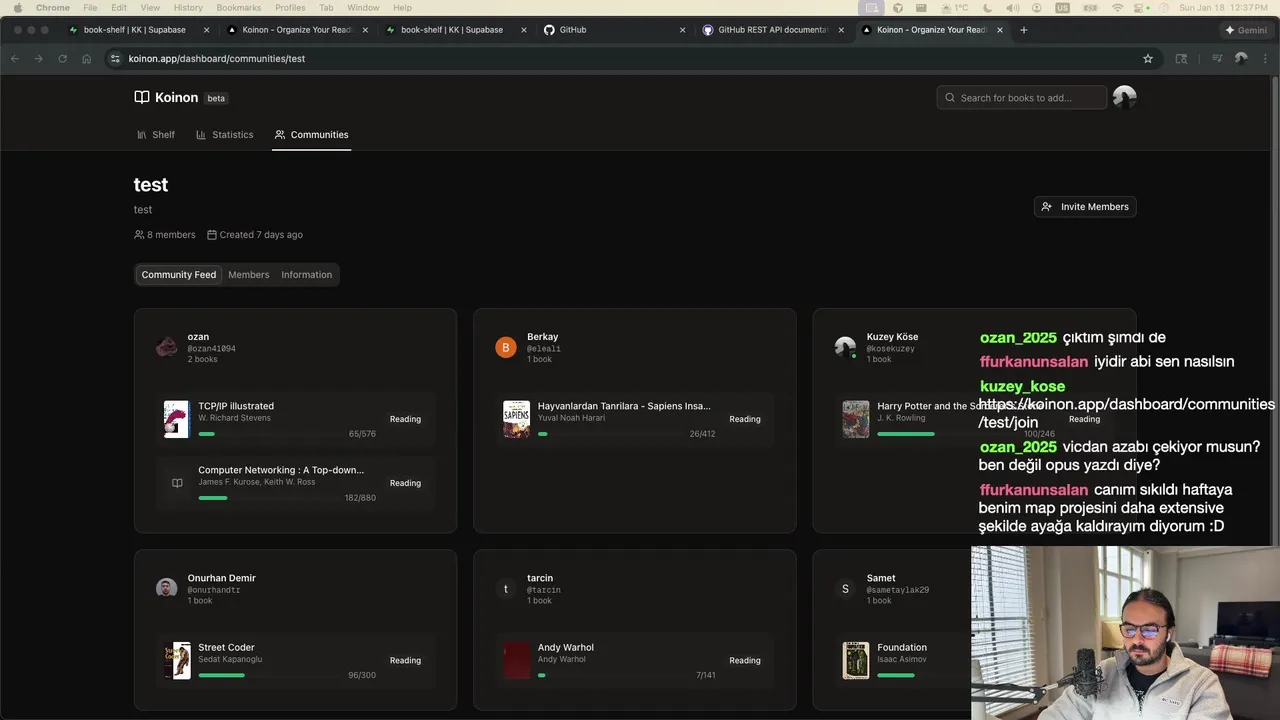Viewport: 1280px width, 720px height.
Task: Click Onurhan Demir's avatar photo
Action: 166,588
